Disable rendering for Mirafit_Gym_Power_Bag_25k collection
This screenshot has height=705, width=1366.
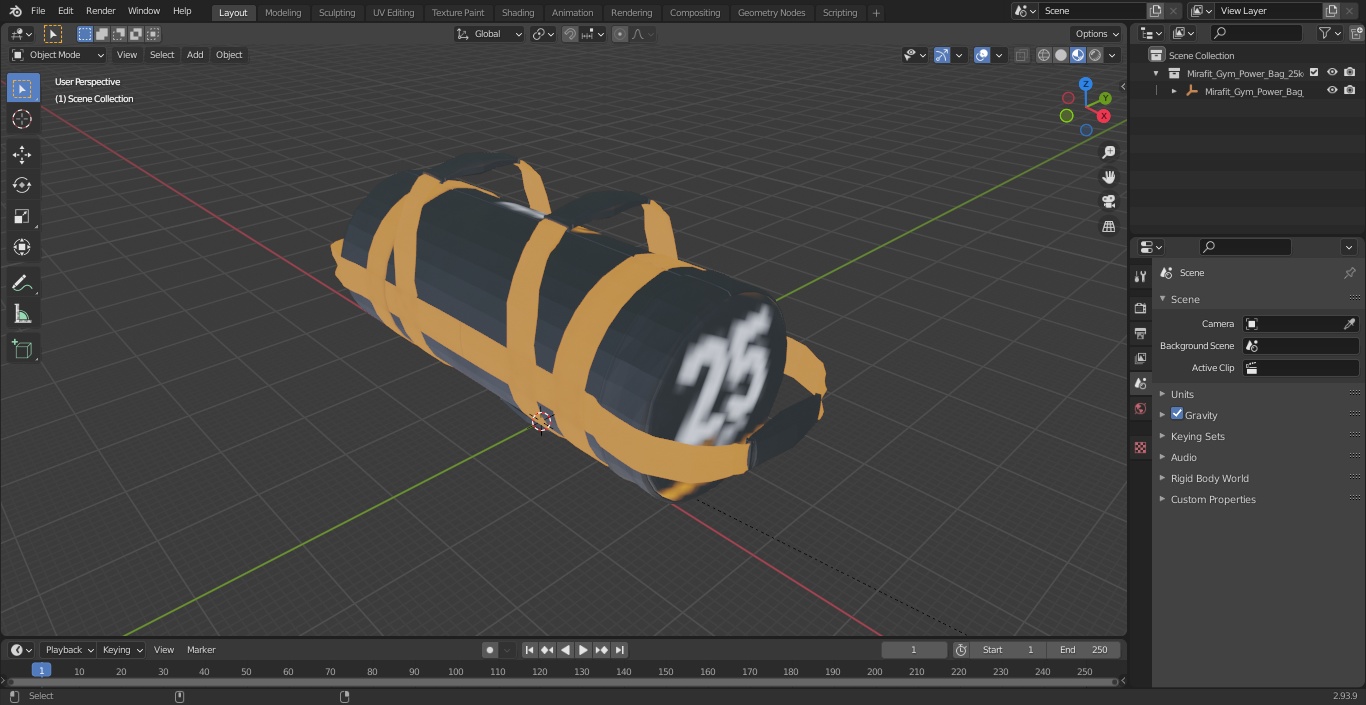tap(1350, 72)
